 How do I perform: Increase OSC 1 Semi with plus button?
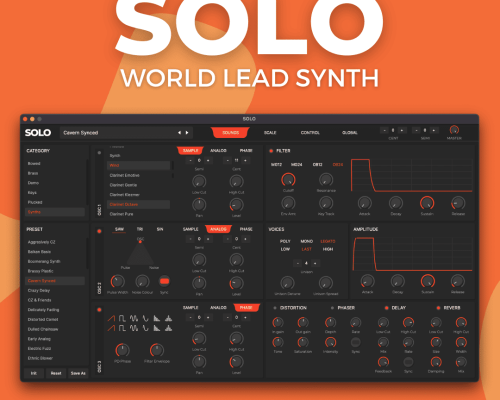pos(208,160)
